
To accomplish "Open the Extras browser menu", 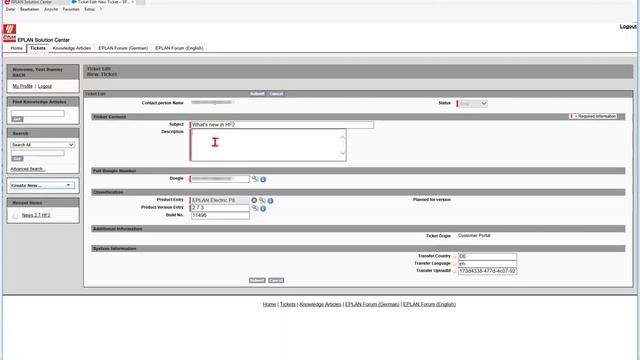I will pos(89,9).
